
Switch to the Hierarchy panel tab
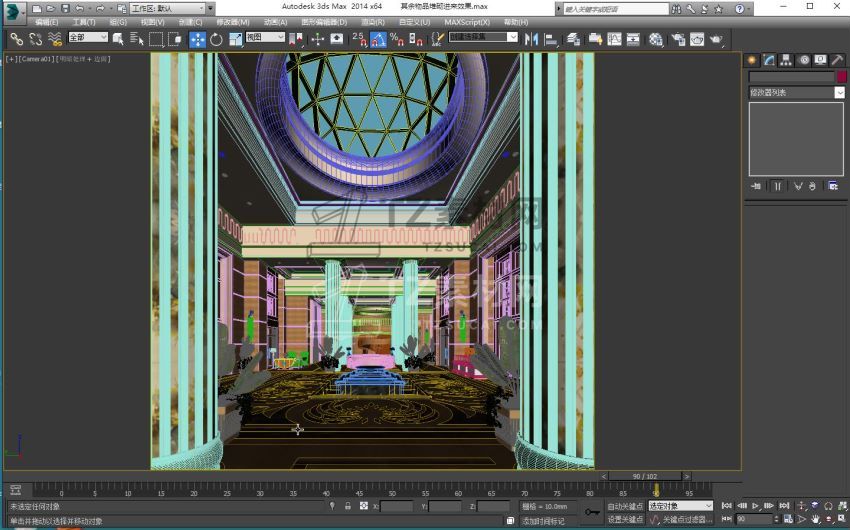786,60
